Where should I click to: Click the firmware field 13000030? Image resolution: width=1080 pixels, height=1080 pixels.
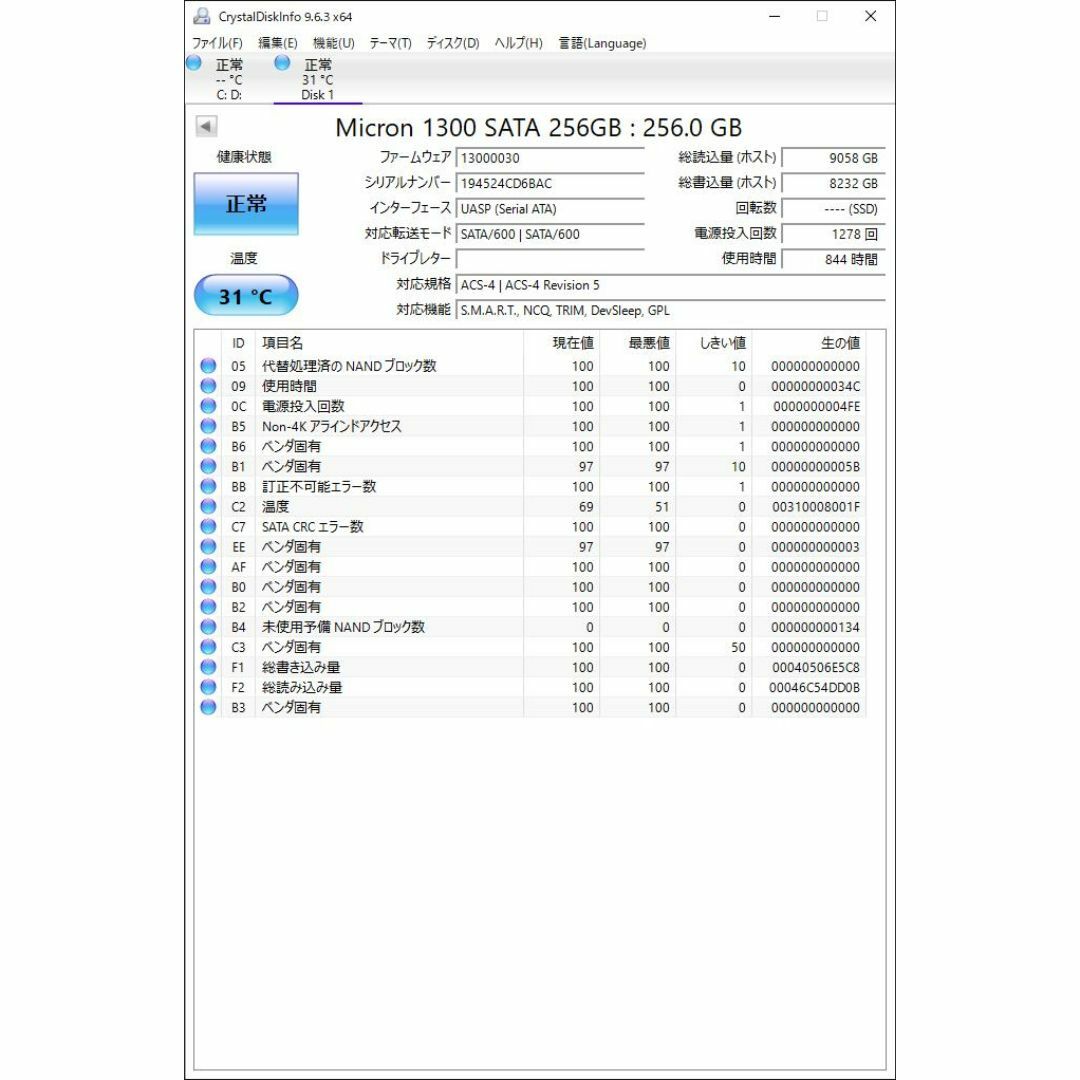(550, 158)
